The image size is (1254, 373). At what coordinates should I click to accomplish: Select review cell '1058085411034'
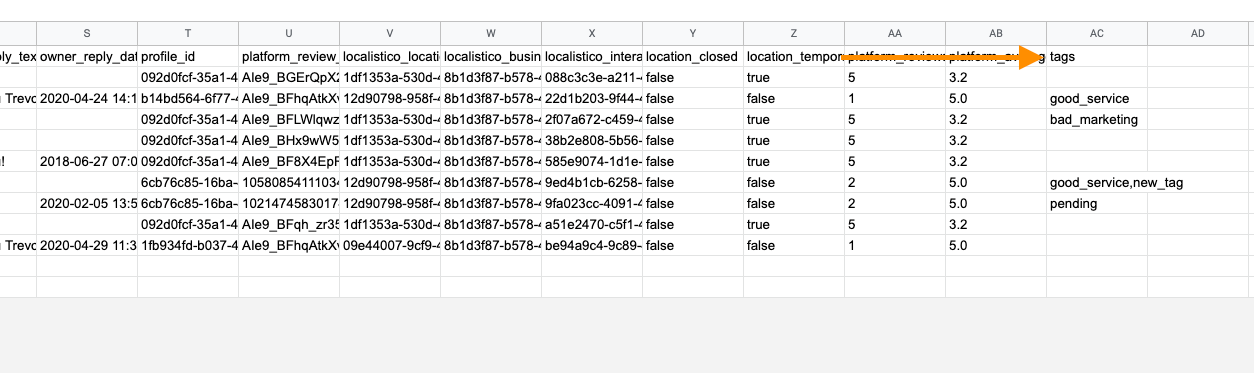289,183
